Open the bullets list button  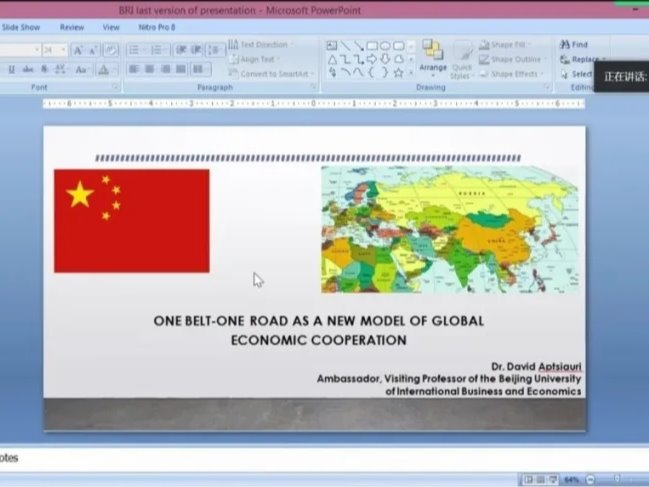tap(135, 50)
